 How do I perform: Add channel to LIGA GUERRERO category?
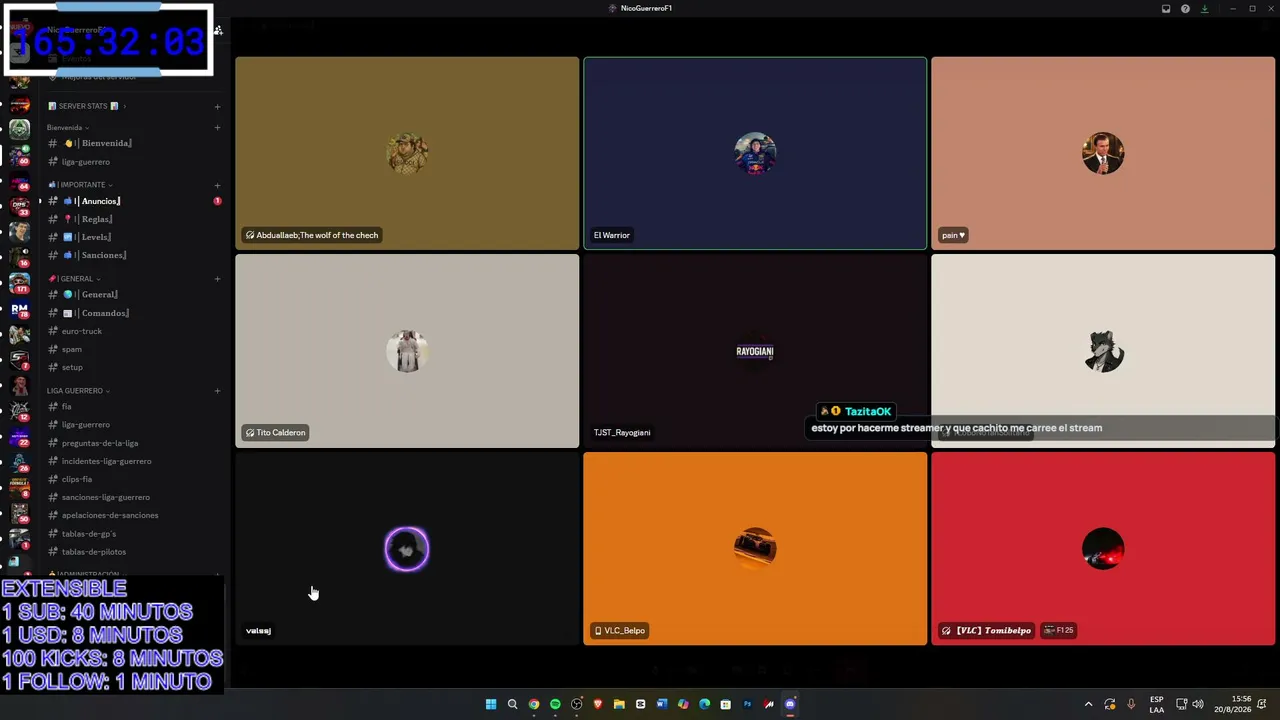217,391
